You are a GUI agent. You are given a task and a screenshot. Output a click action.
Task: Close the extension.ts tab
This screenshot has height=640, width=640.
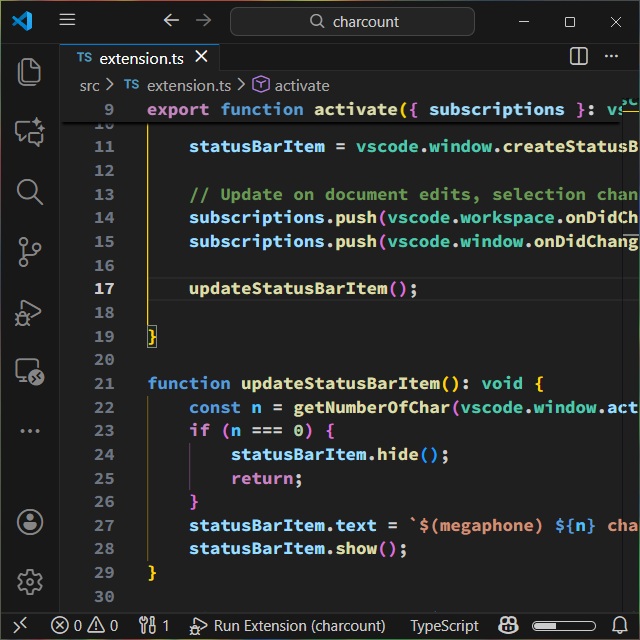pos(202,58)
